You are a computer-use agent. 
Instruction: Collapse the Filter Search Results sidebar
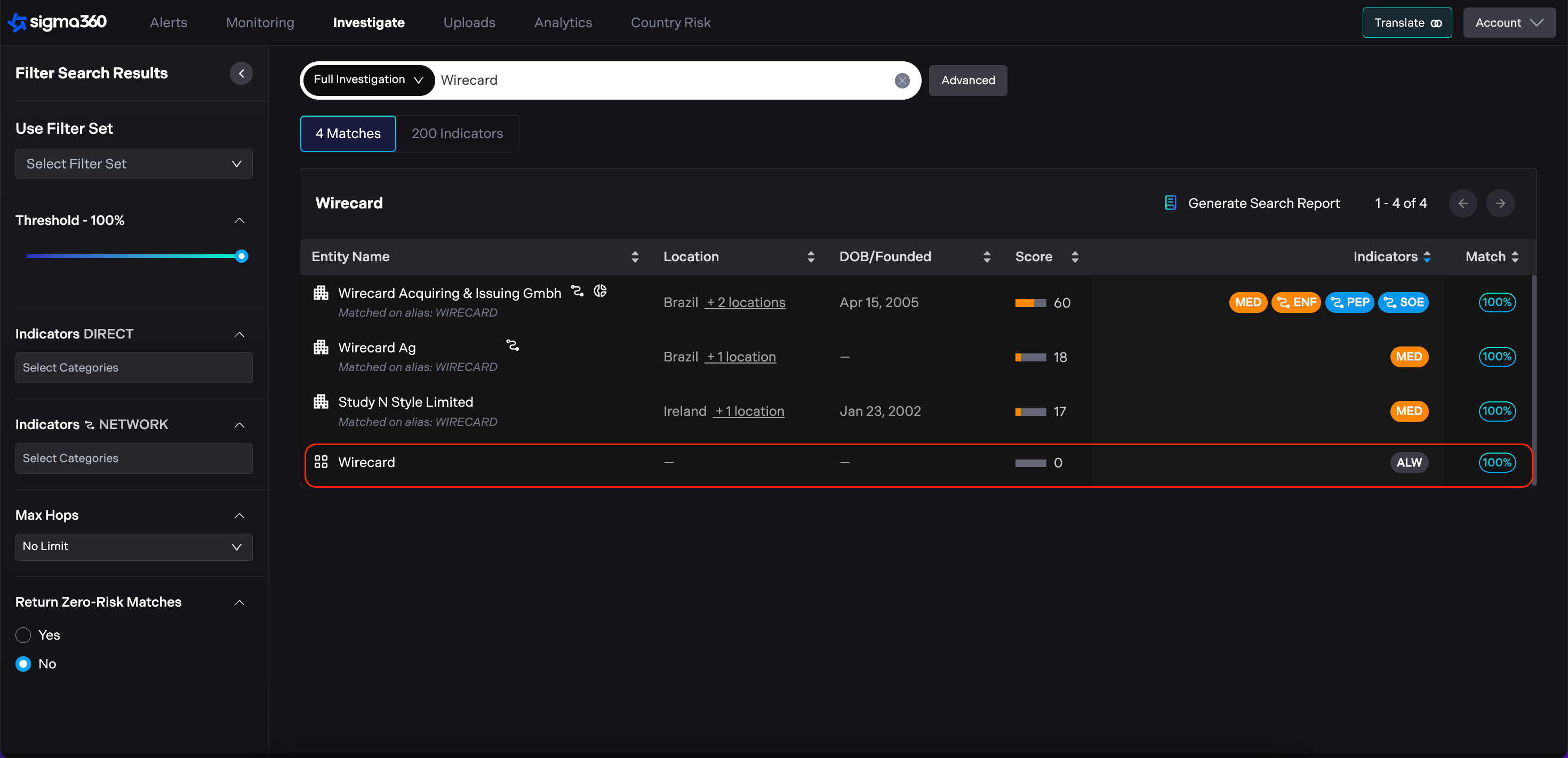[x=241, y=74]
